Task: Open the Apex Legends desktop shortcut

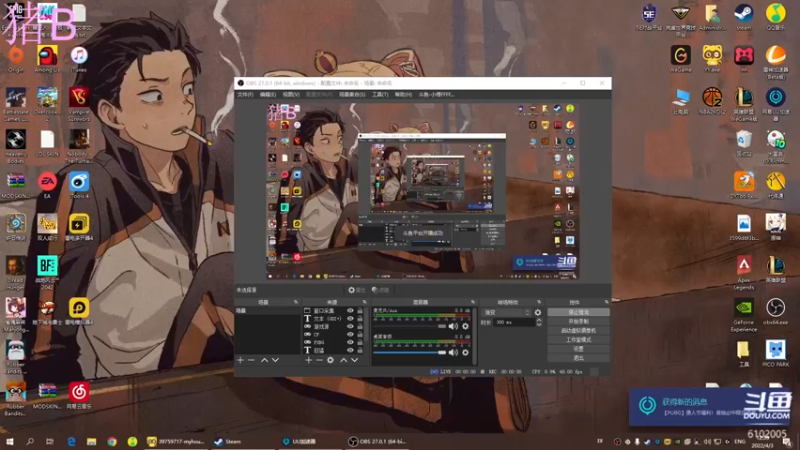Action: 743,273
